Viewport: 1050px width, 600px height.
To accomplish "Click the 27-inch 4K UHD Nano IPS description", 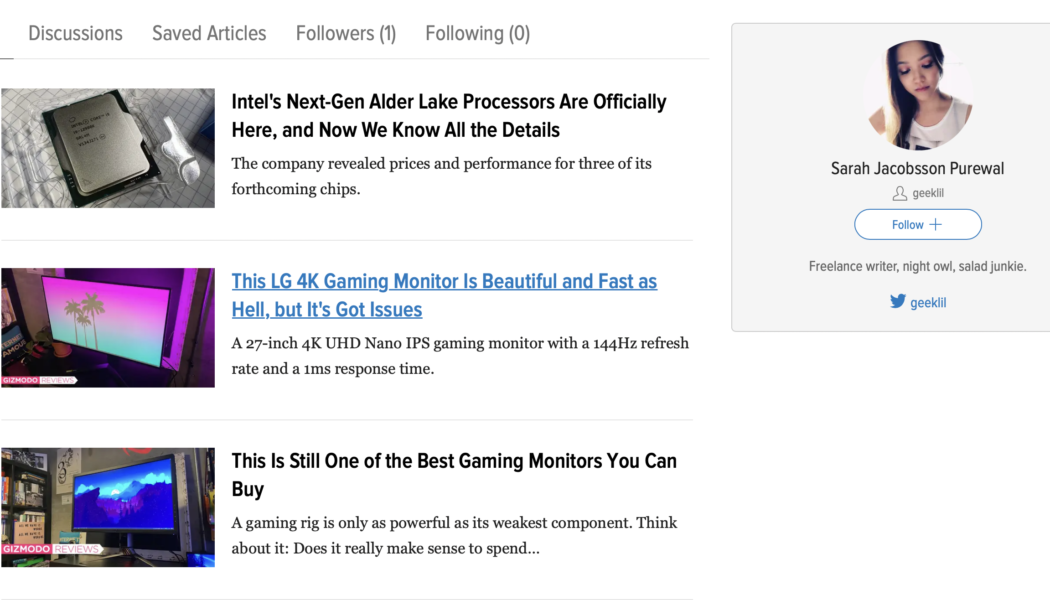I will [460, 355].
